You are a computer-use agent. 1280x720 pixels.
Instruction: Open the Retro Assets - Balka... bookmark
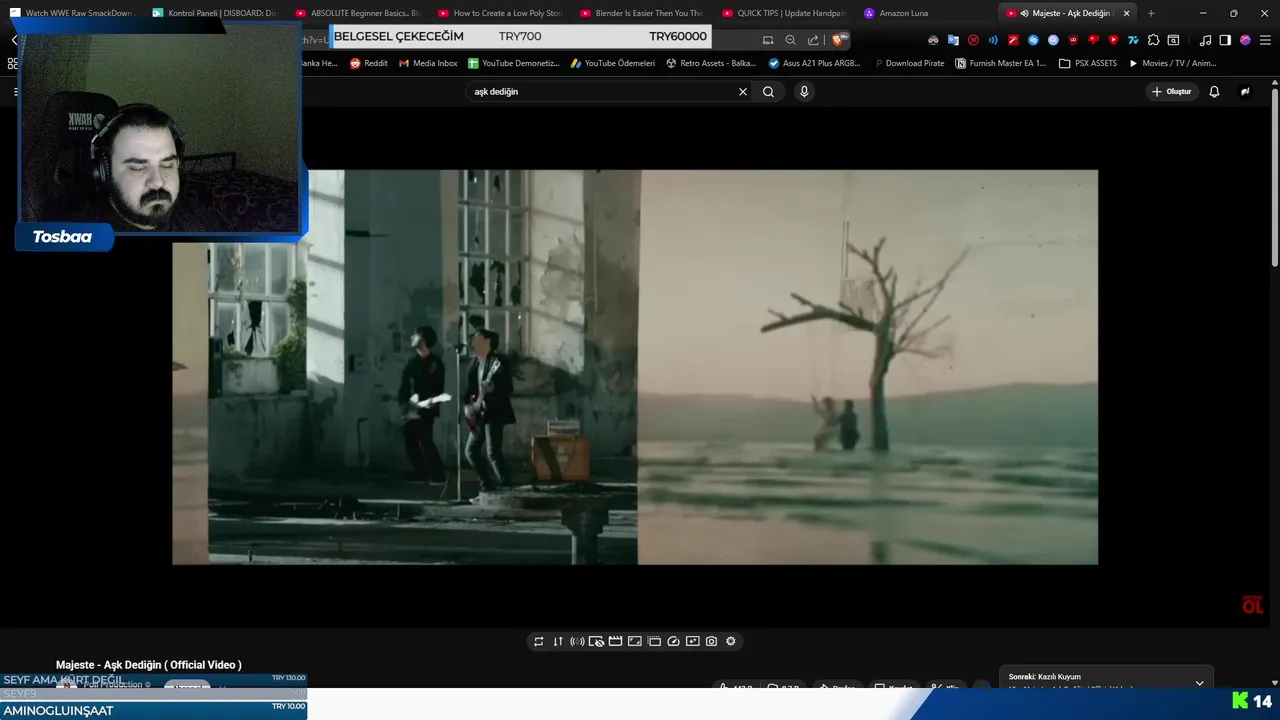tap(710, 63)
